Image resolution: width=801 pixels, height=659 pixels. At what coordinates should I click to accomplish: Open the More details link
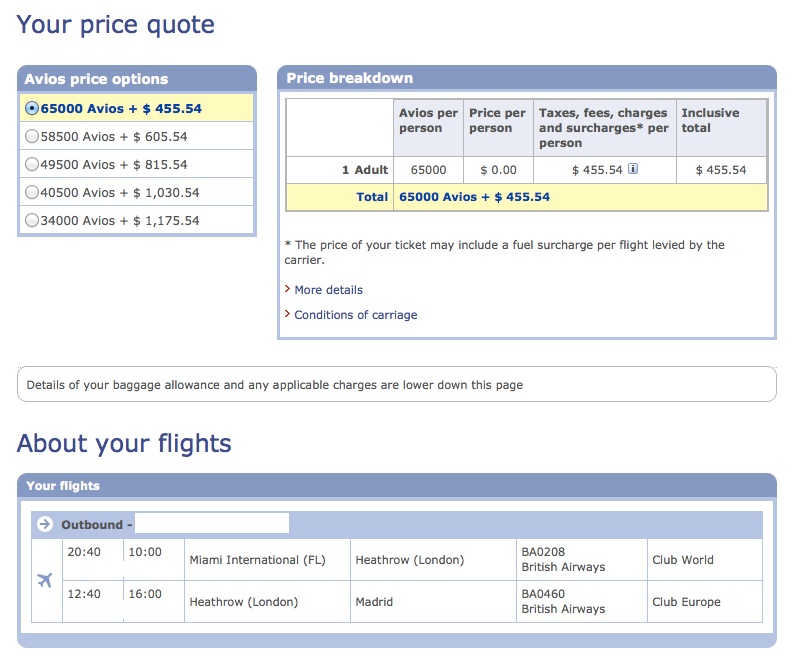[328, 290]
